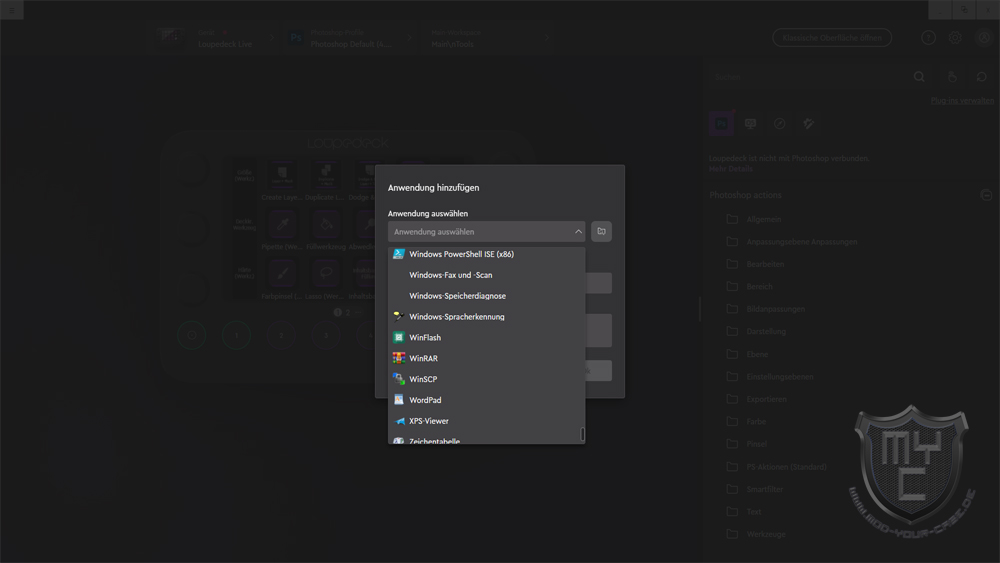Click Klassische Oberfläche öffnen button

[x=832, y=38]
